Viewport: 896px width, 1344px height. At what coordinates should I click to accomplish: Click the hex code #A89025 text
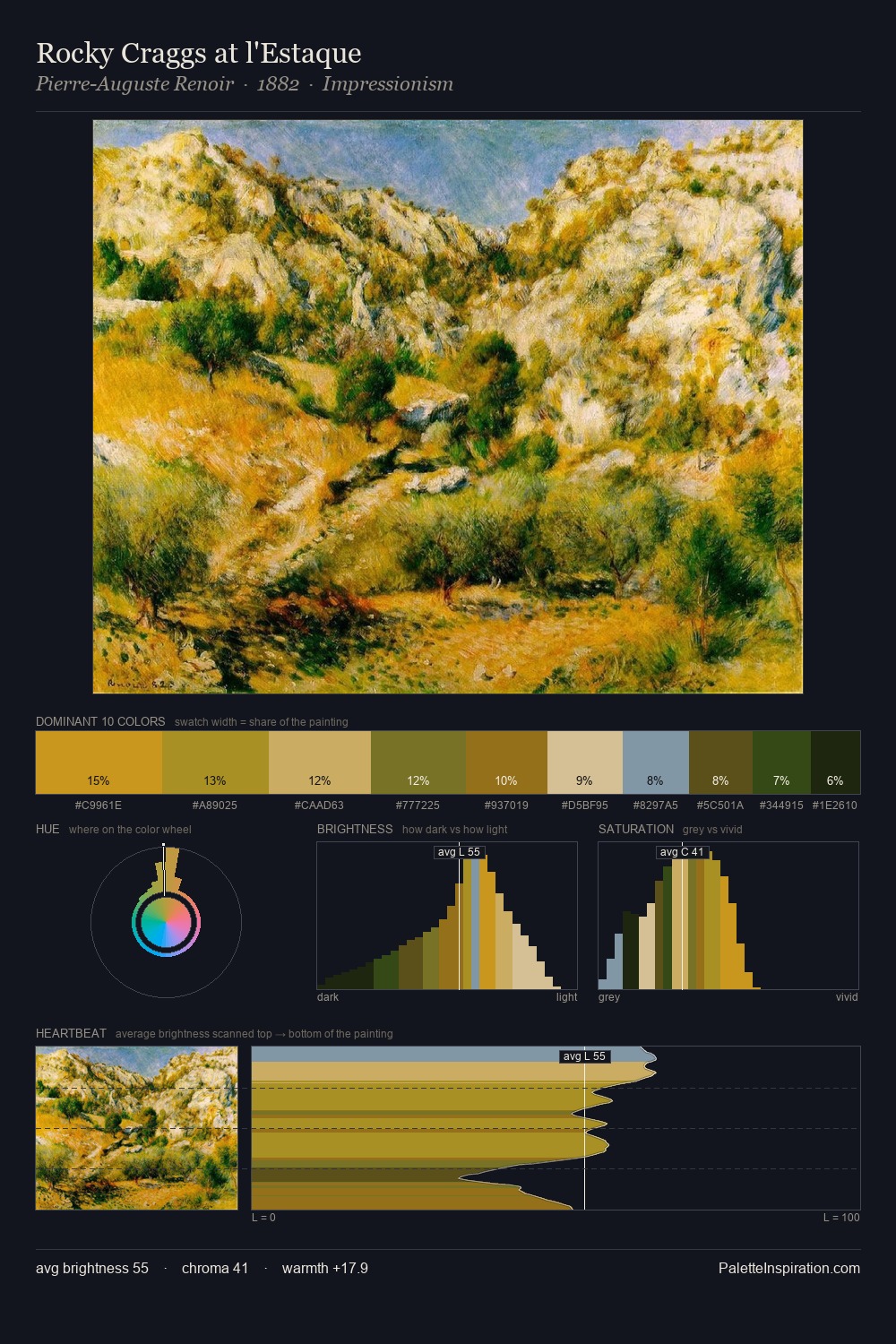(215, 806)
